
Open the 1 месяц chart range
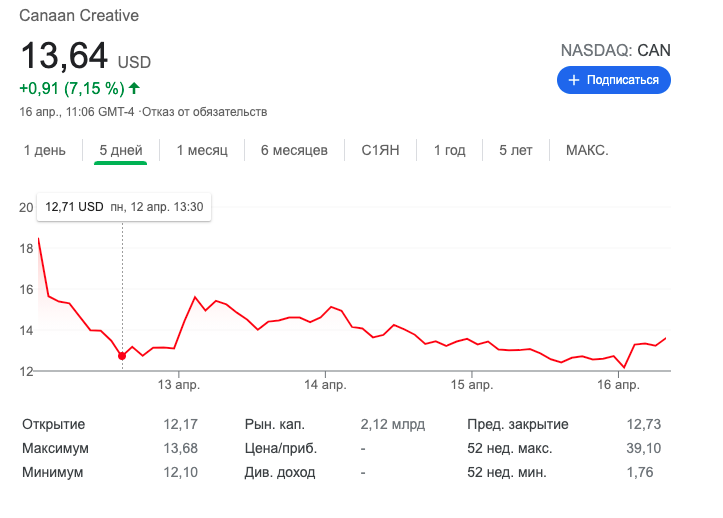(x=202, y=150)
